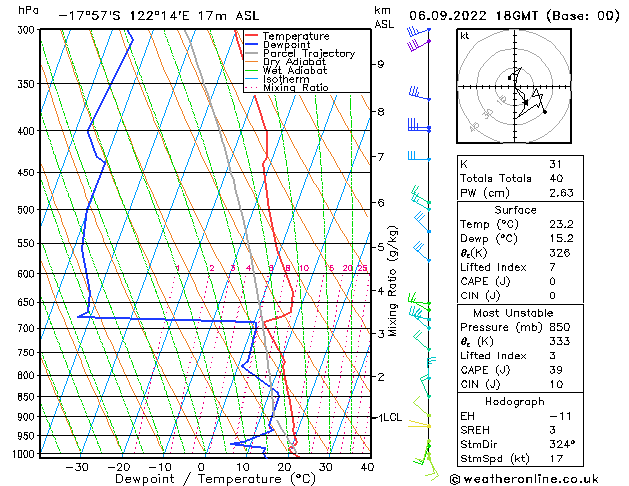Click the '0' temperature axis label

[x=201, y=467]
